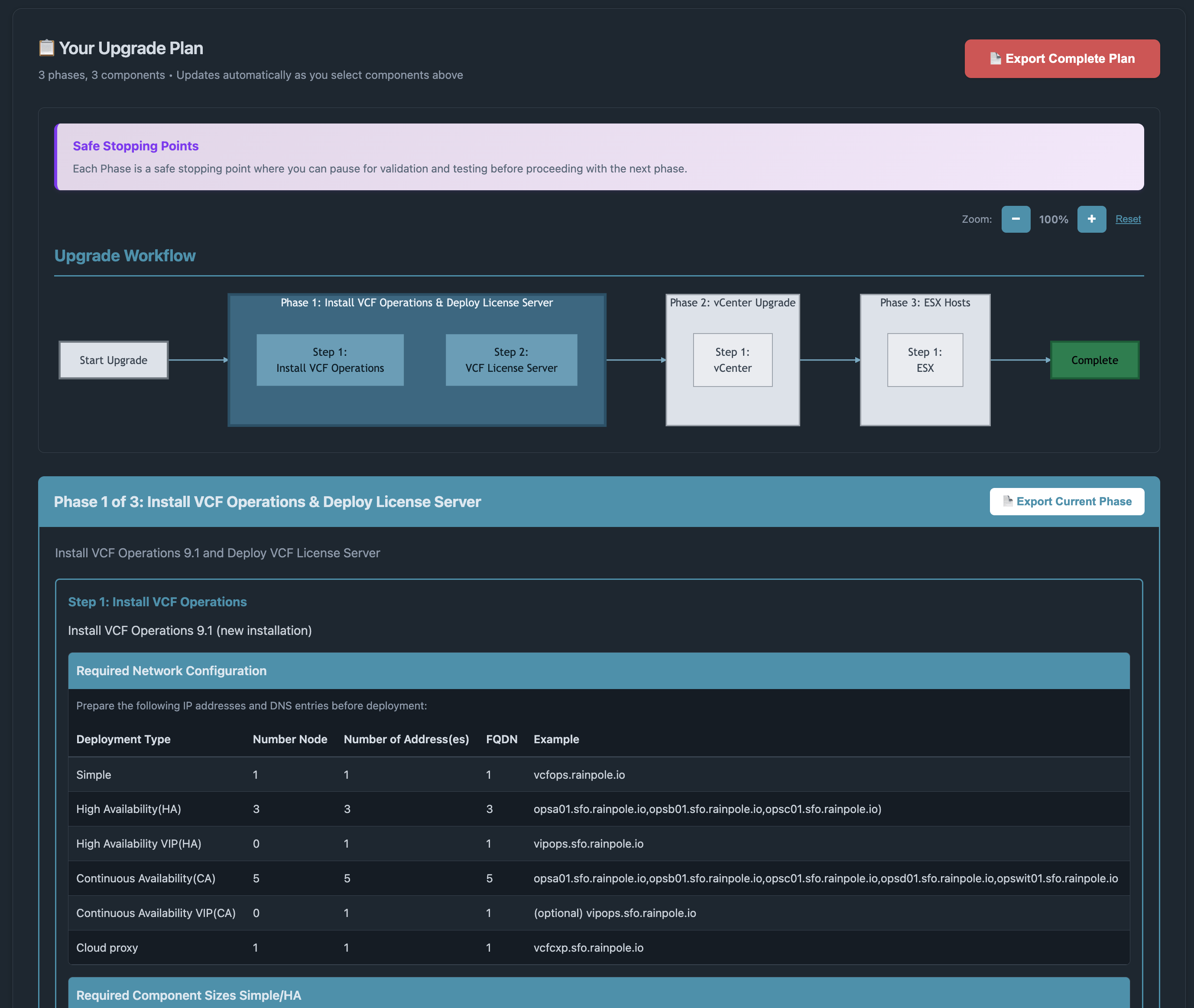
Task: Click the Upgrade Workflow heading
Action: click(124, 255)
